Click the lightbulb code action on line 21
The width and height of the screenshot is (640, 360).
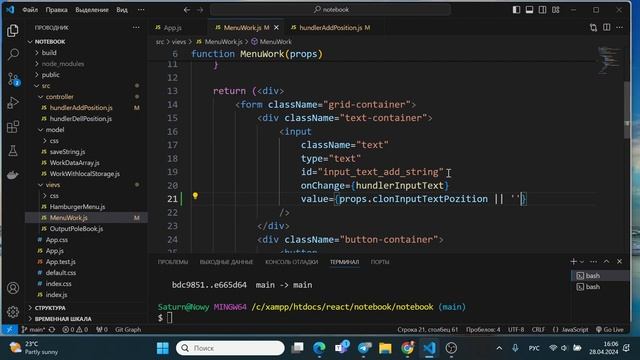pos(195,196)
